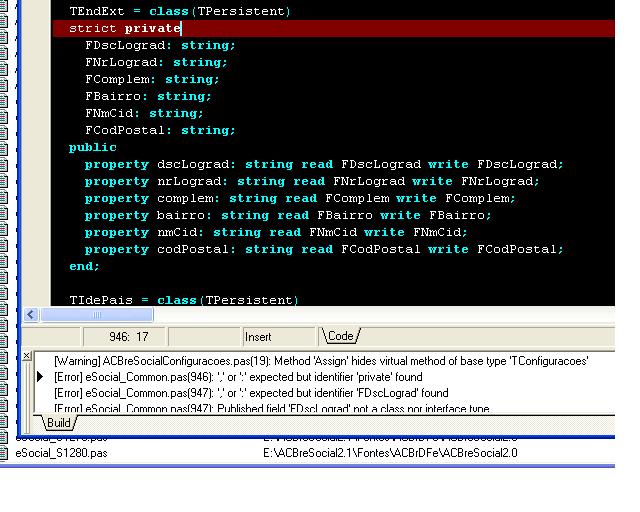This screenshot has width=640, height=512.
Task: Click the 'property bairro' line
Action: point(288,215)
